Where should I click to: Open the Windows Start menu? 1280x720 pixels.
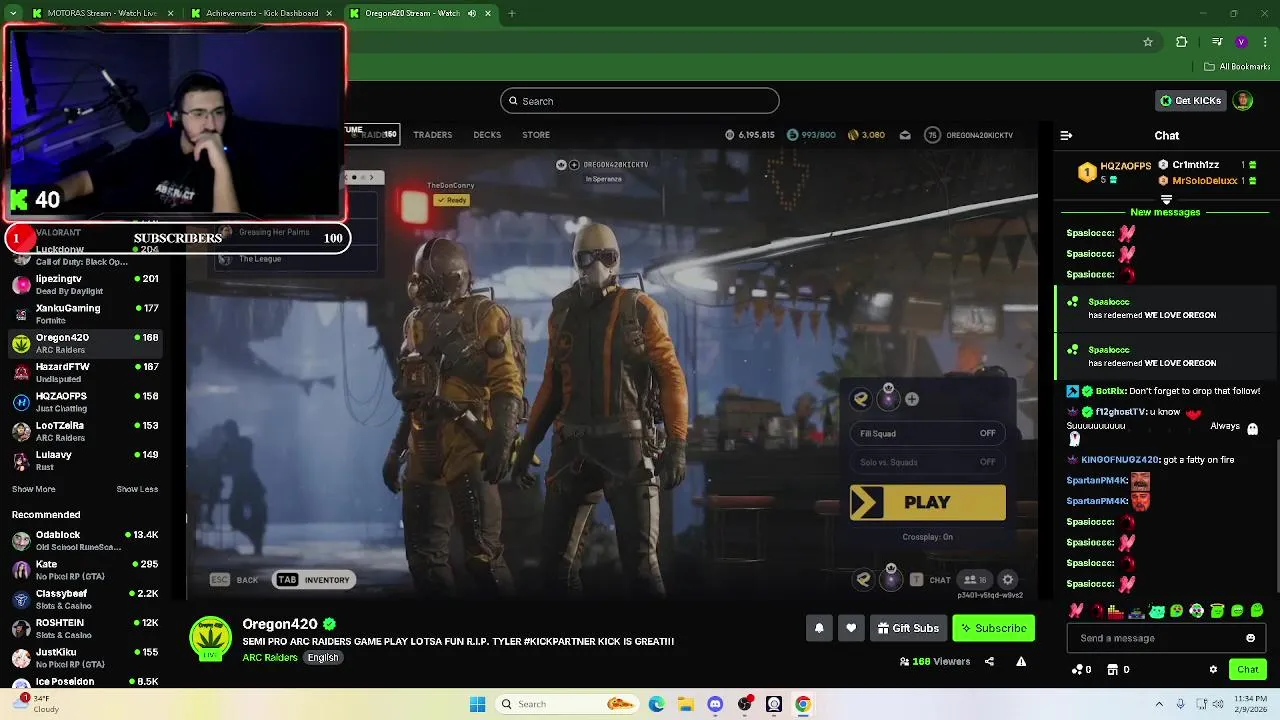[x=477, y=704]
